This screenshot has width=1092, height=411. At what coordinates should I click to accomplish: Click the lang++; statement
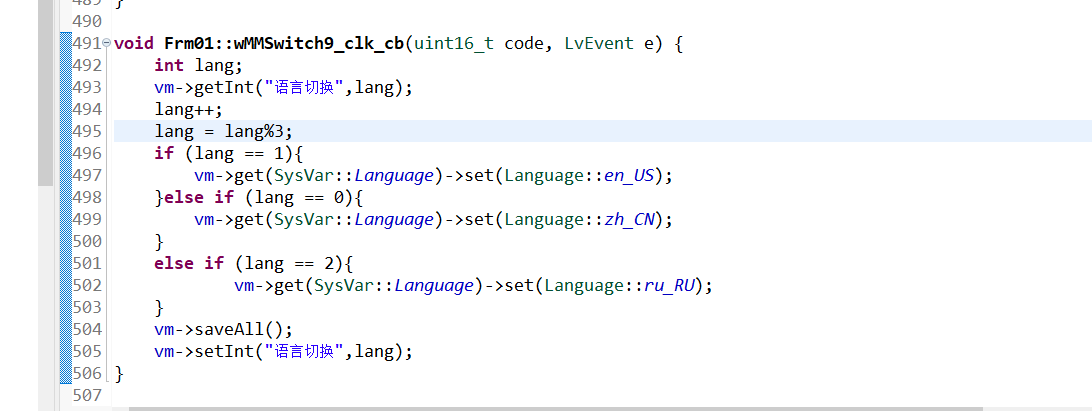[189, 109]
